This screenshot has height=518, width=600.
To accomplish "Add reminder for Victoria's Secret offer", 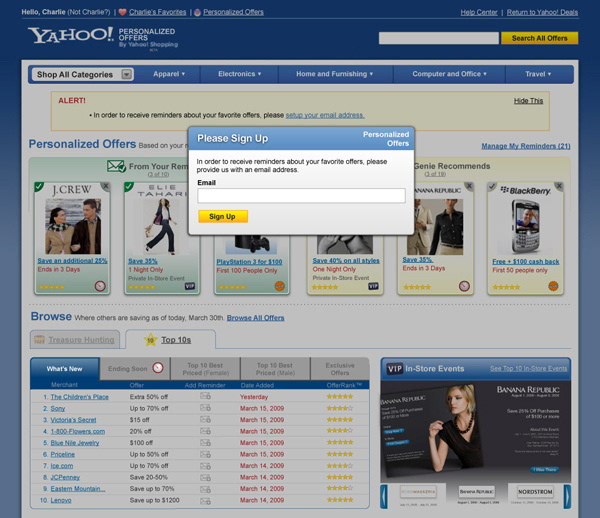I will (205, 419).
